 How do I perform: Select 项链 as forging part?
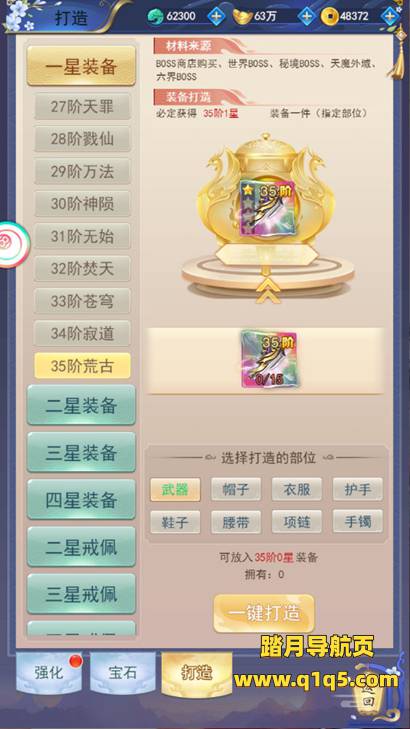[x=297, y=522]
